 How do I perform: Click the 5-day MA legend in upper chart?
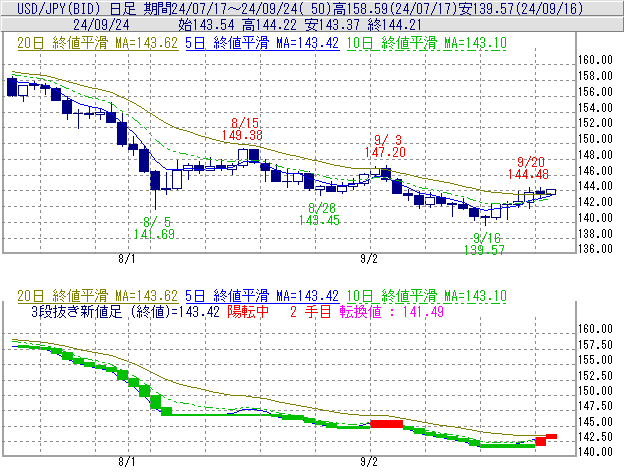pos(262,43)
